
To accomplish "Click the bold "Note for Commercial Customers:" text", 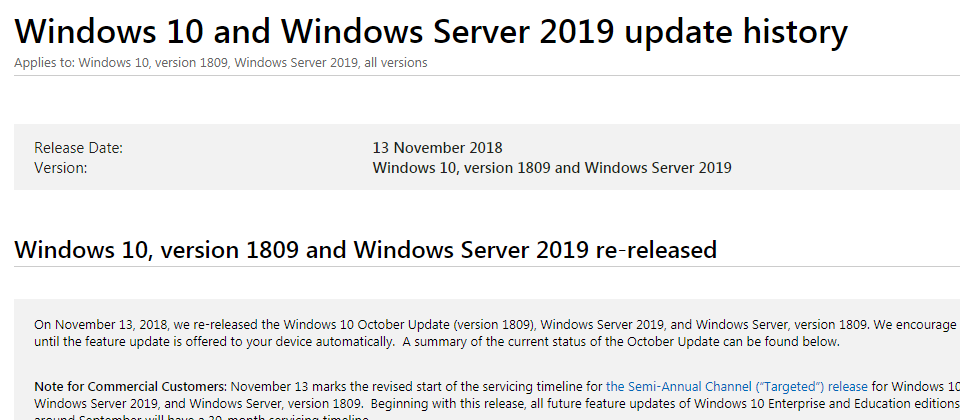I will [131, 385].
